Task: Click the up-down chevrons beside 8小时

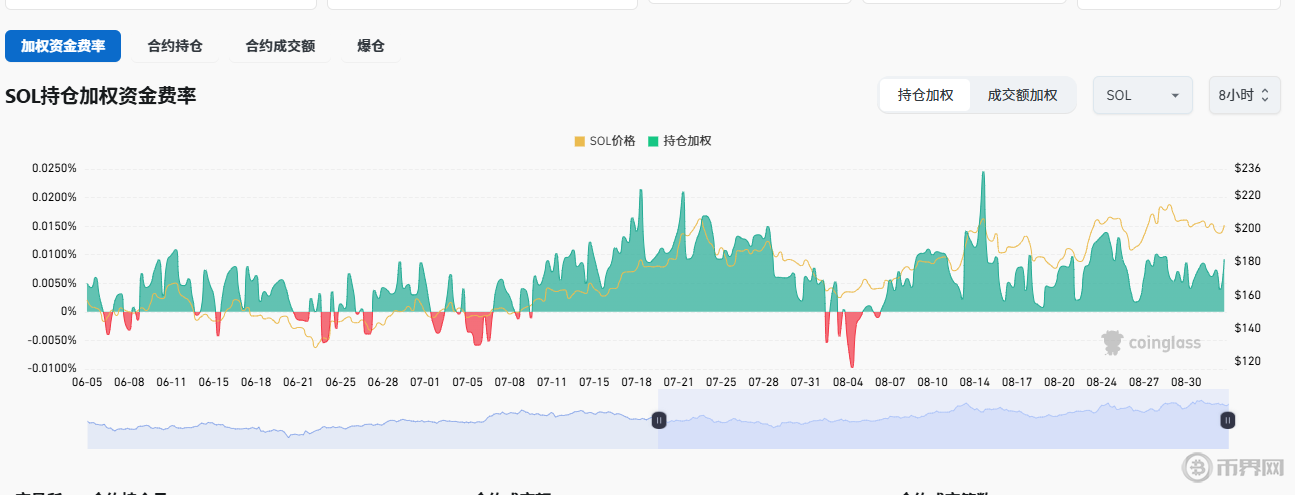Action: coord(1265,95)
